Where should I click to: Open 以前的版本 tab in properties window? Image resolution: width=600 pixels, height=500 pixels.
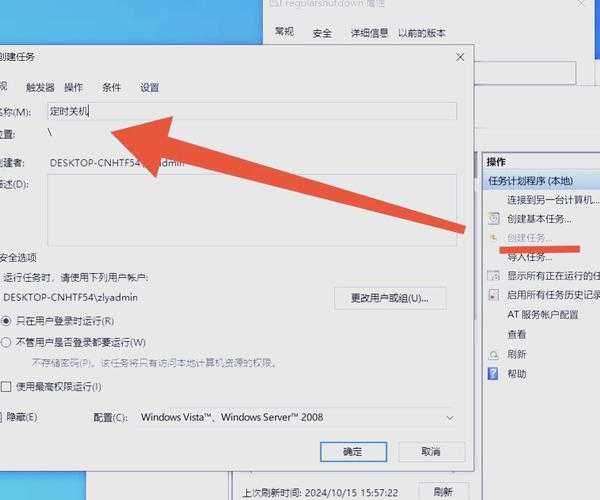click(x=421, y=33)
